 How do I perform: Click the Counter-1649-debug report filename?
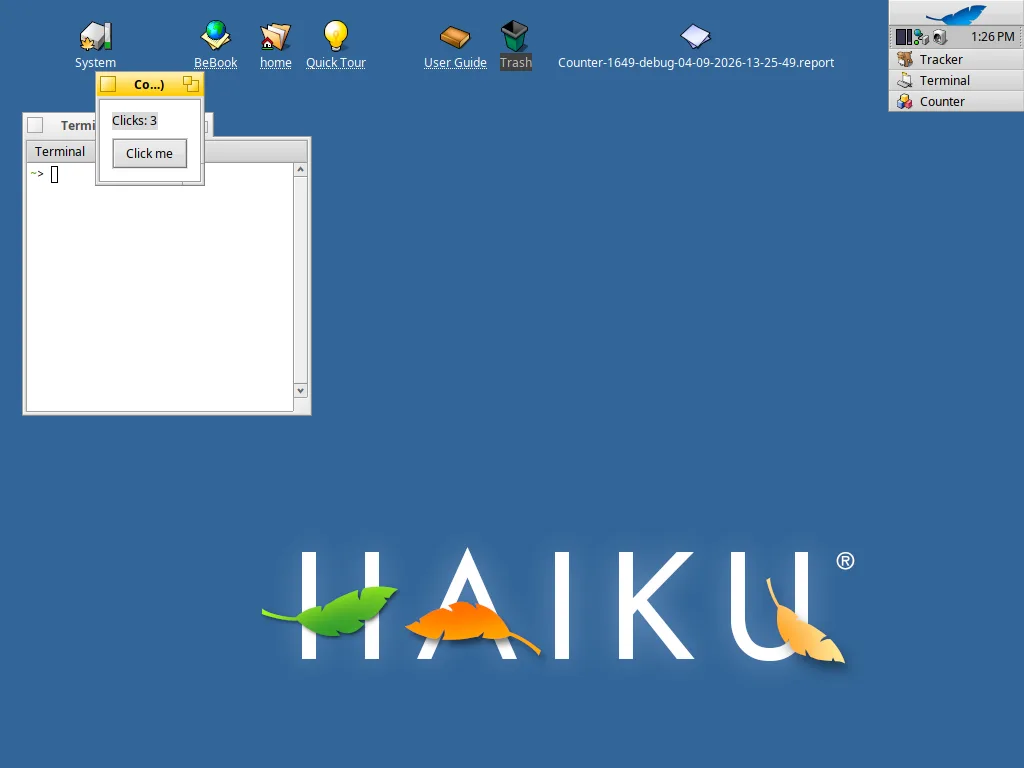click(696, 63)
